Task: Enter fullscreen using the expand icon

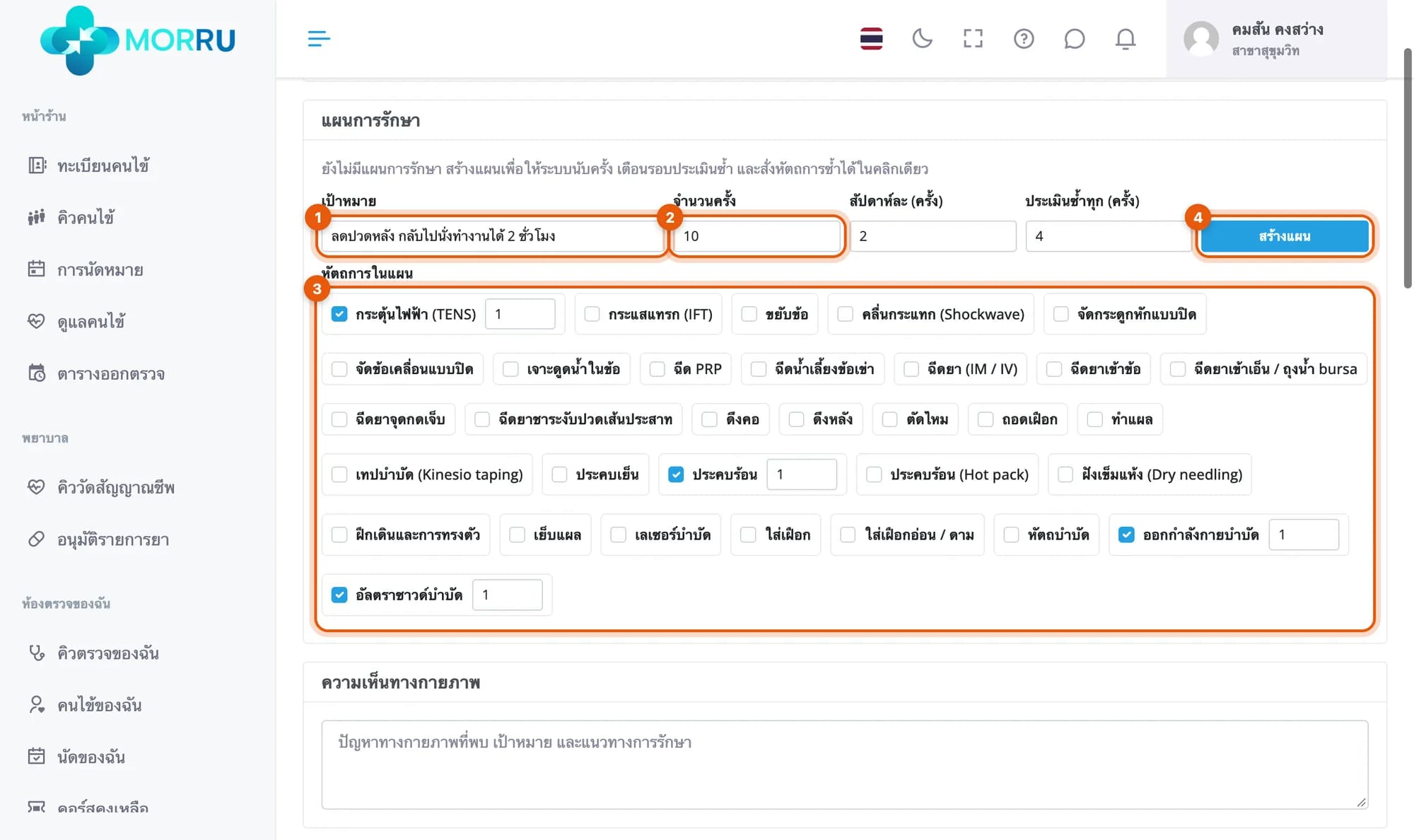Action: (973, 38)
